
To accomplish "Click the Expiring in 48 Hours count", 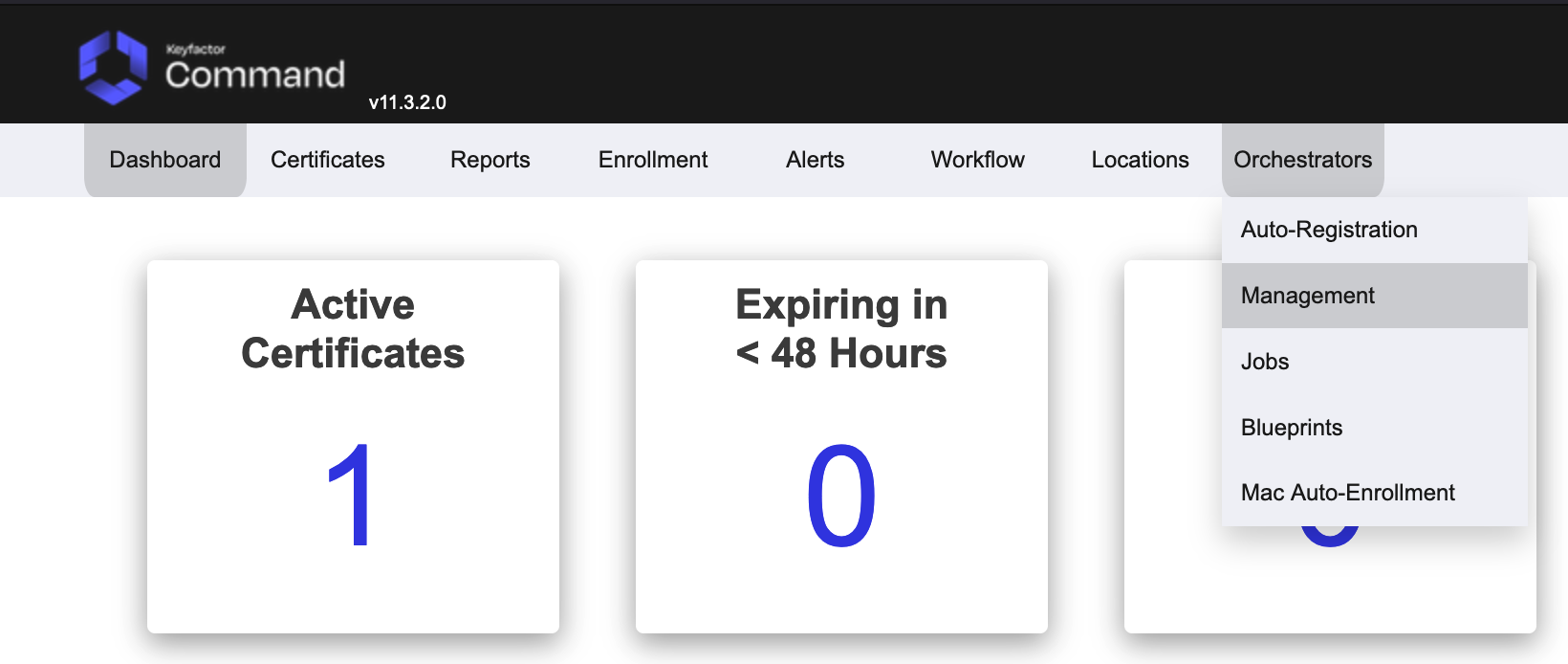I will pos(841,496).
